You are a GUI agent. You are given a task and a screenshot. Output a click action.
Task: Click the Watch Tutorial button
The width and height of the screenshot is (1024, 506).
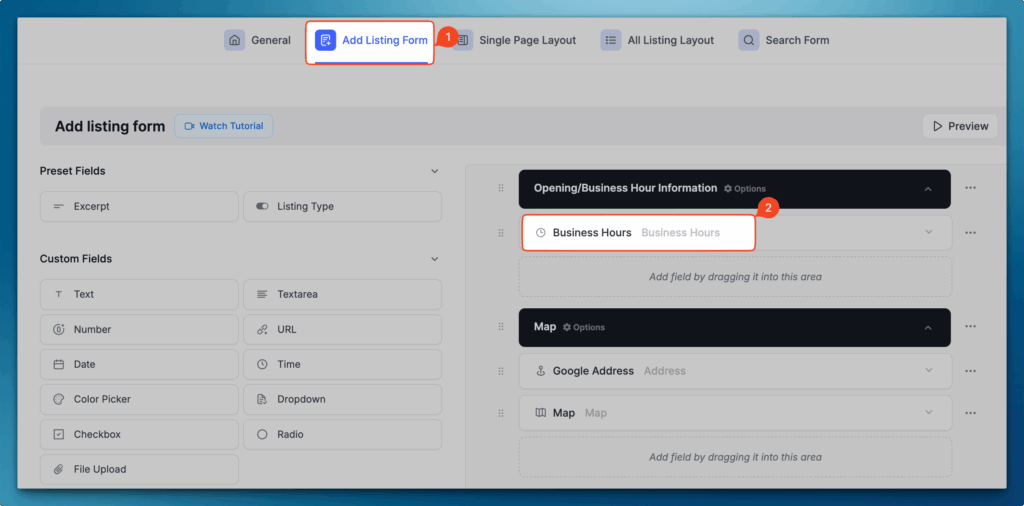pos(224,126)
